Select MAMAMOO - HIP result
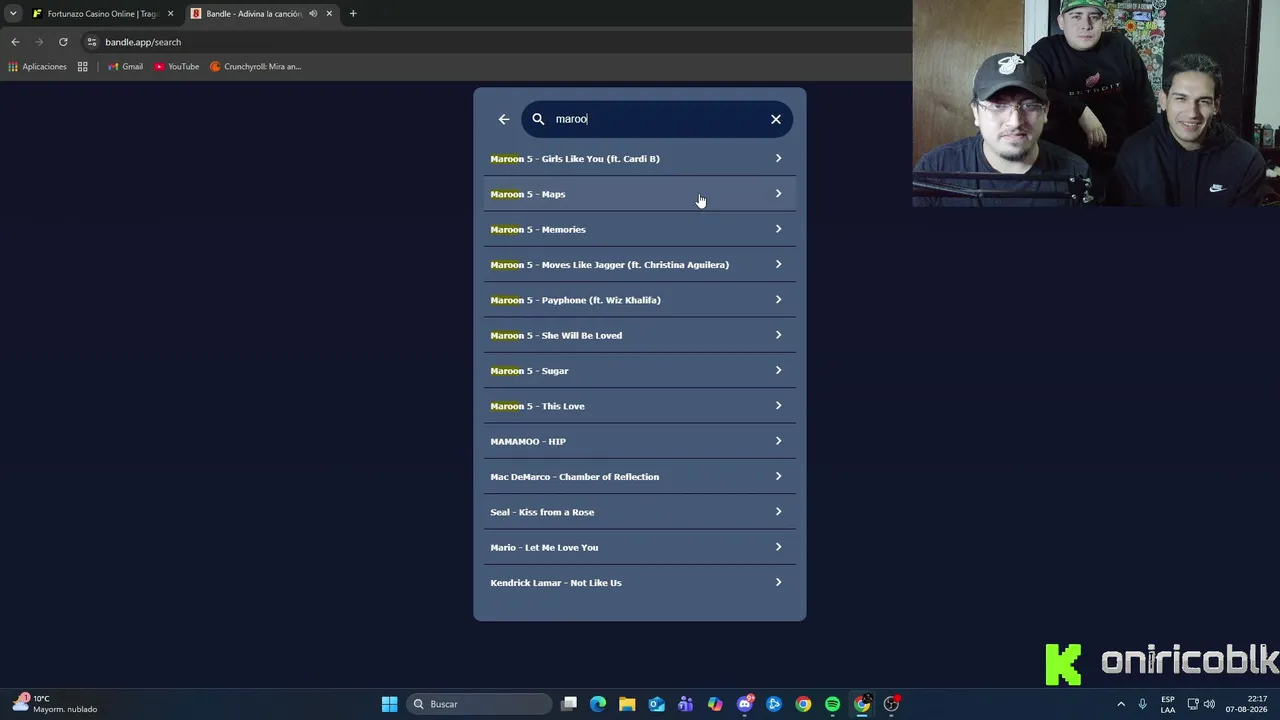1280x720 pixels. pyautogui.click(x=640, y=441)
